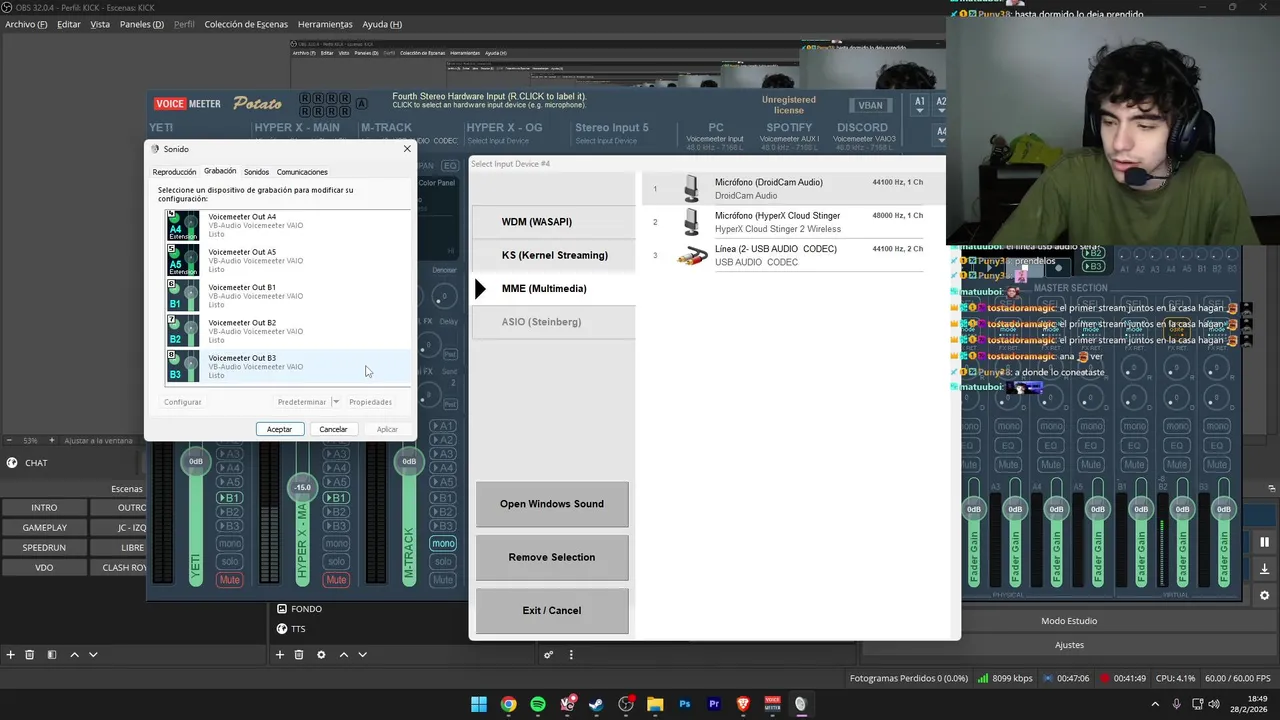Click Open Windows Sound button
Viewport: 1280px width, 720px height.
point(552,504)
